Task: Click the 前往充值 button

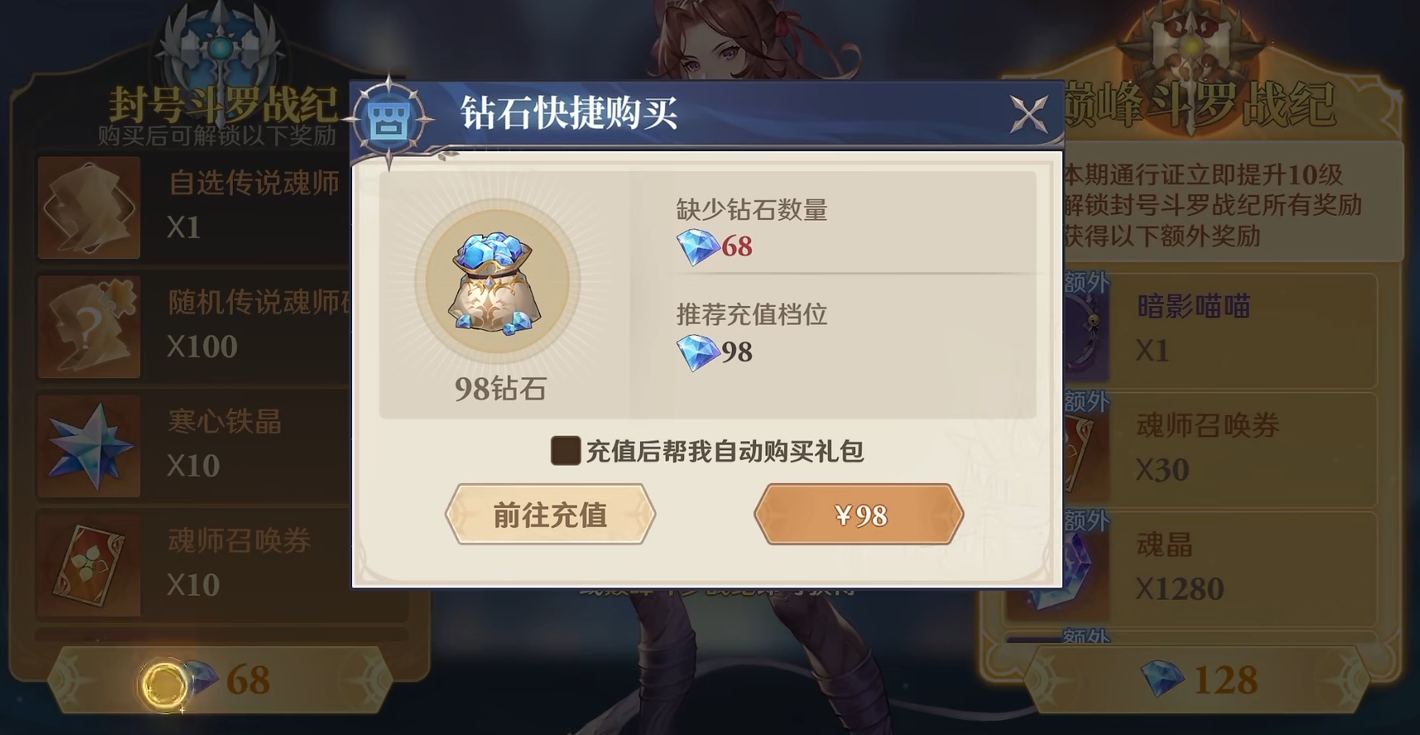Action: (550, 515)
